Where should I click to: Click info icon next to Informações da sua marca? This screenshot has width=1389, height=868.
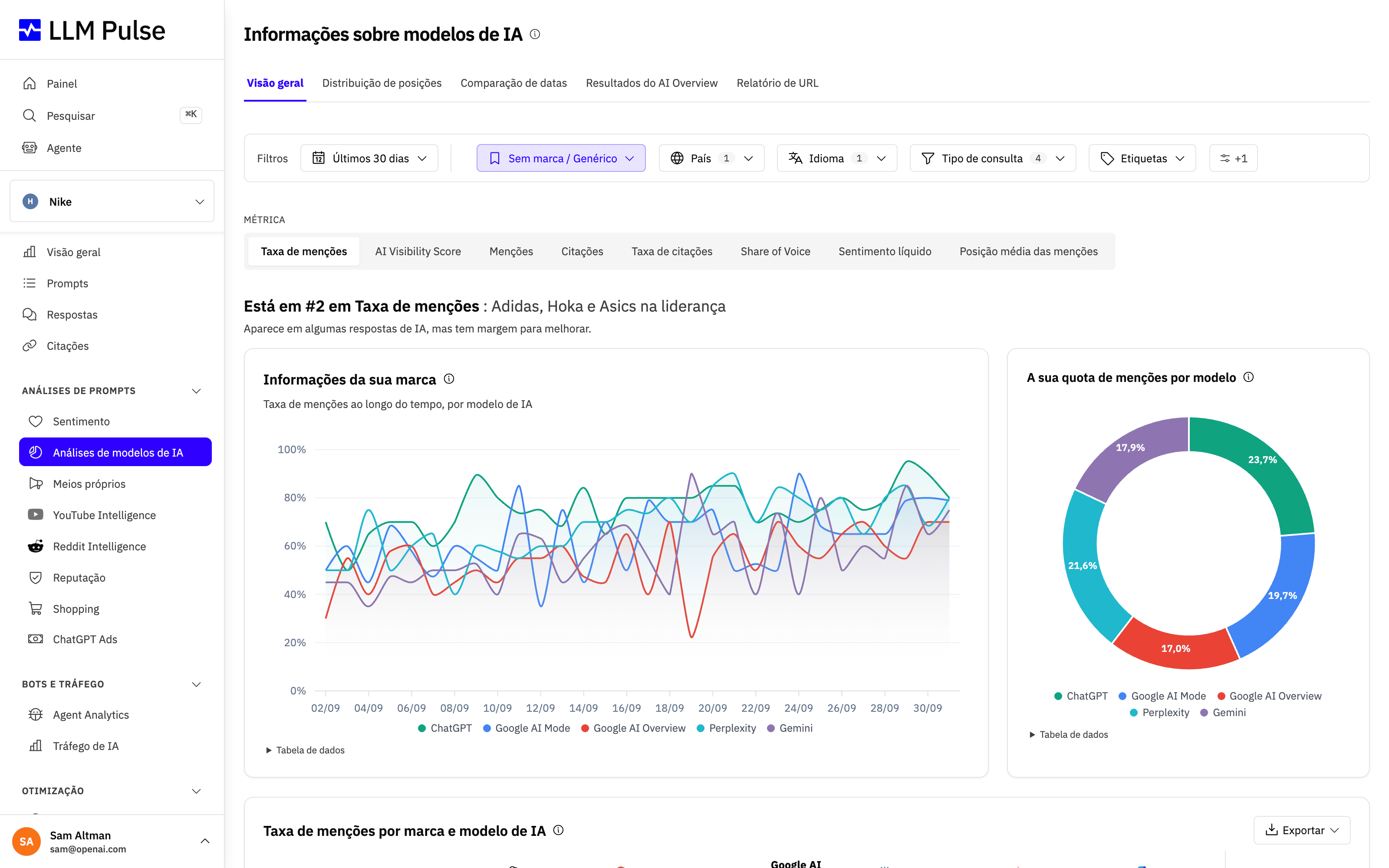(x=449, y=379)
